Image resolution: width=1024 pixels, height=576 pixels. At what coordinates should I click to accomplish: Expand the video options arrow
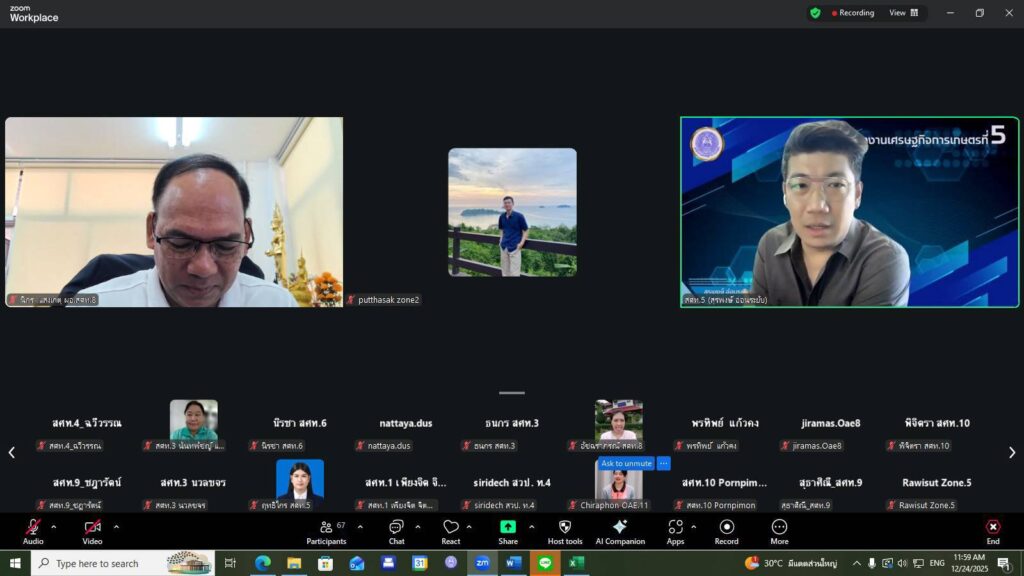click(116, 526)
